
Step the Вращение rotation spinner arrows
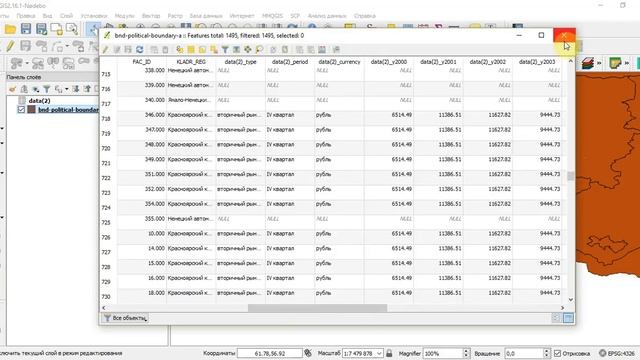[547, 353]
